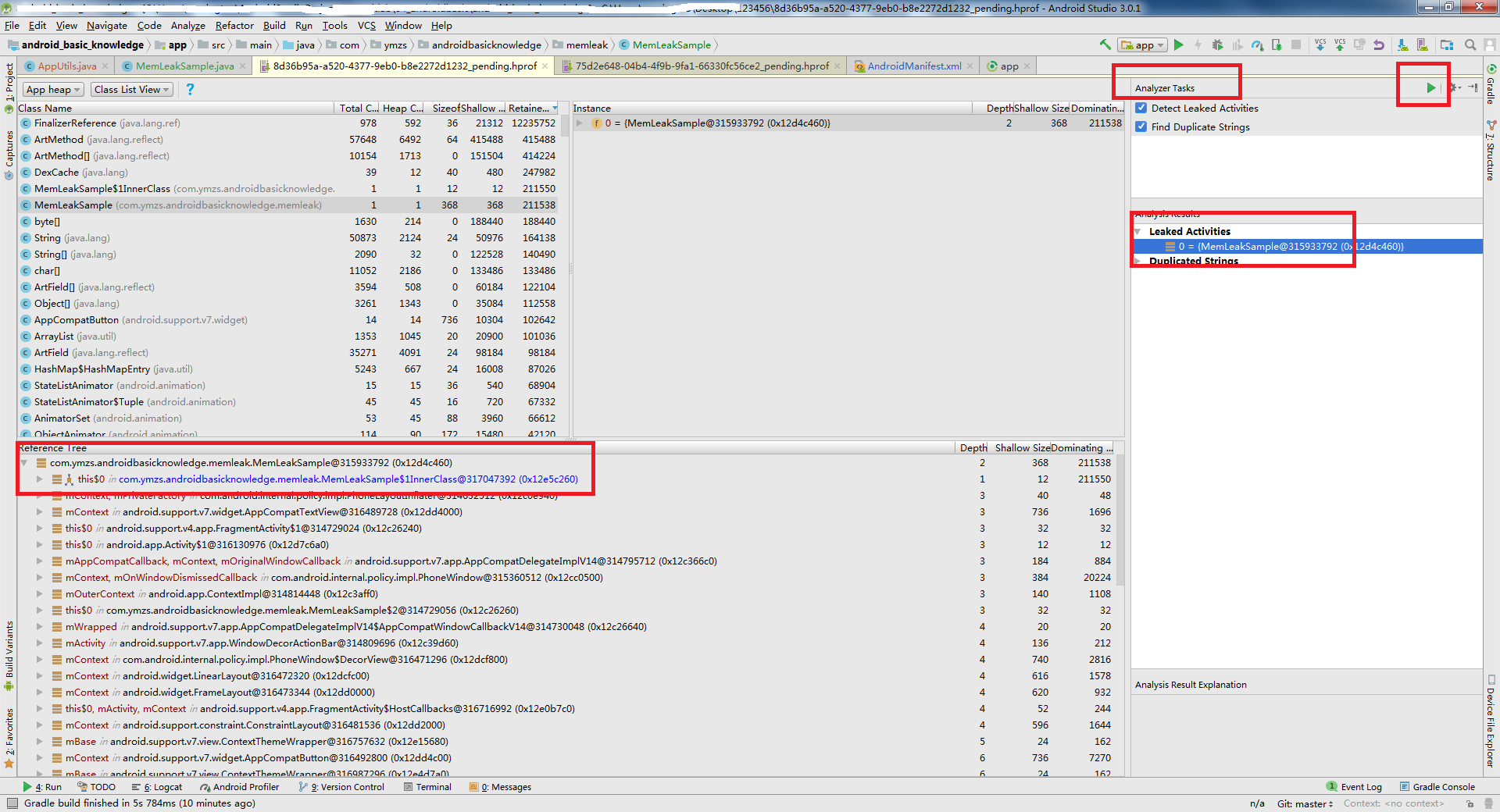
Task: Collapse the Leaked Activities node
Action: pyautogui.click(x=1138, y=232)
